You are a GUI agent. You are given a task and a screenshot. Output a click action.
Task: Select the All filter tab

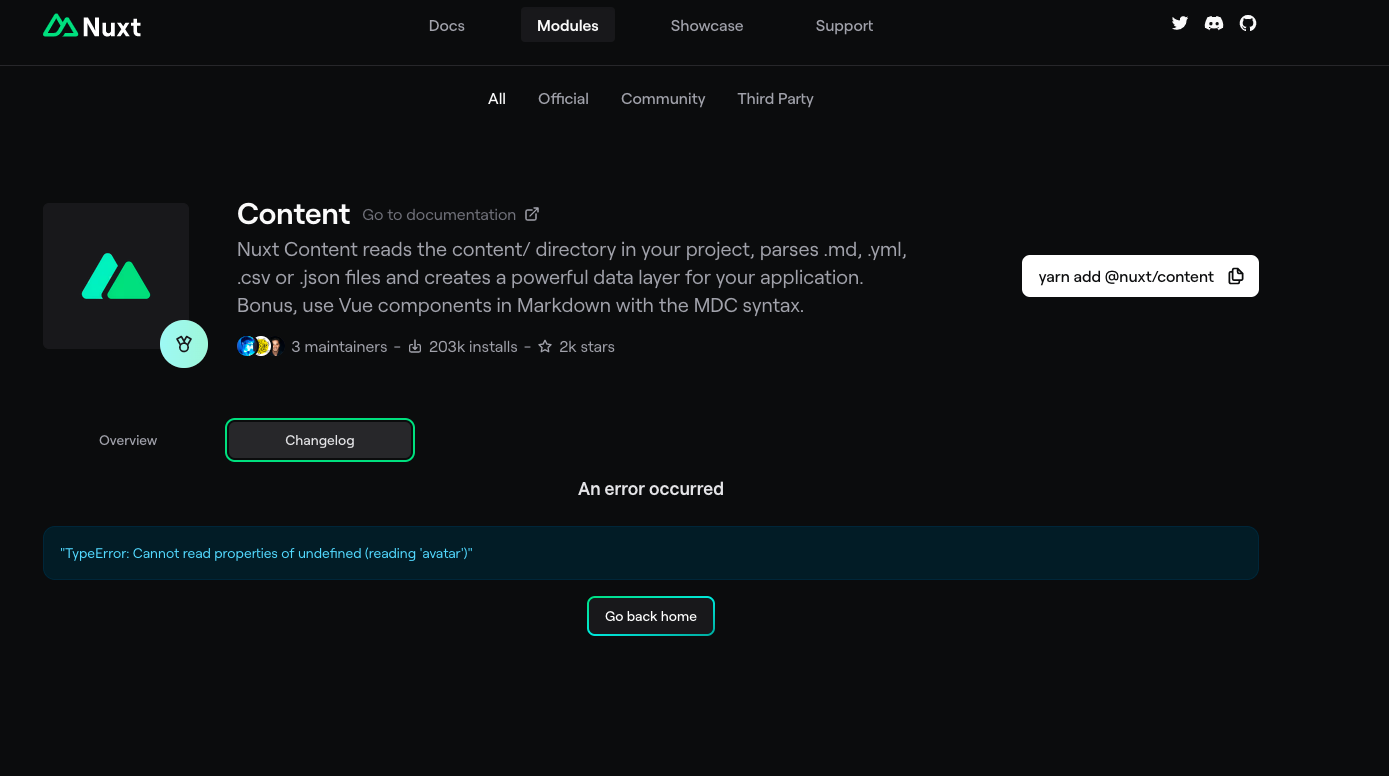(497, 99)
